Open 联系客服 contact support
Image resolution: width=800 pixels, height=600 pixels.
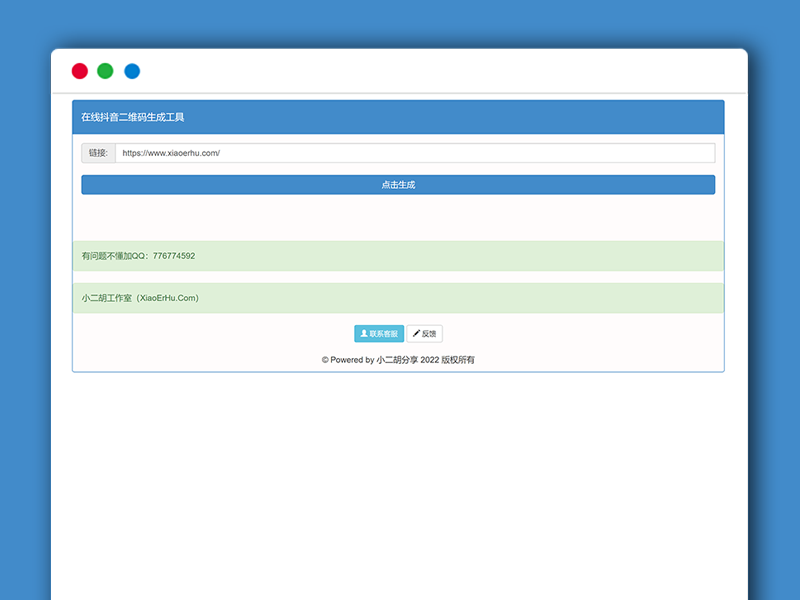click(379, 334)
